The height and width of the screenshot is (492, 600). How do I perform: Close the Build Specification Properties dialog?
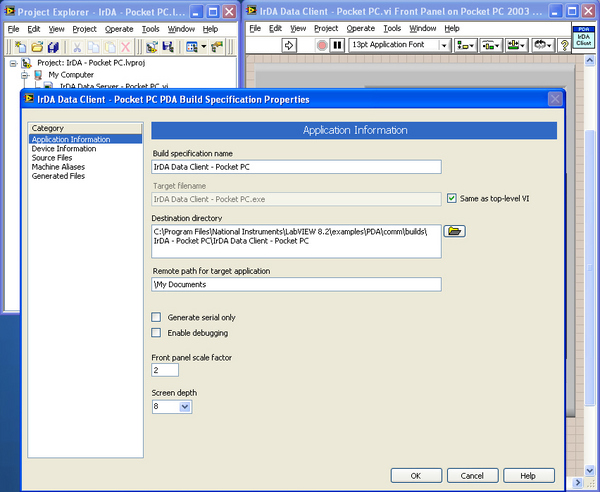(x=555, y=99)
